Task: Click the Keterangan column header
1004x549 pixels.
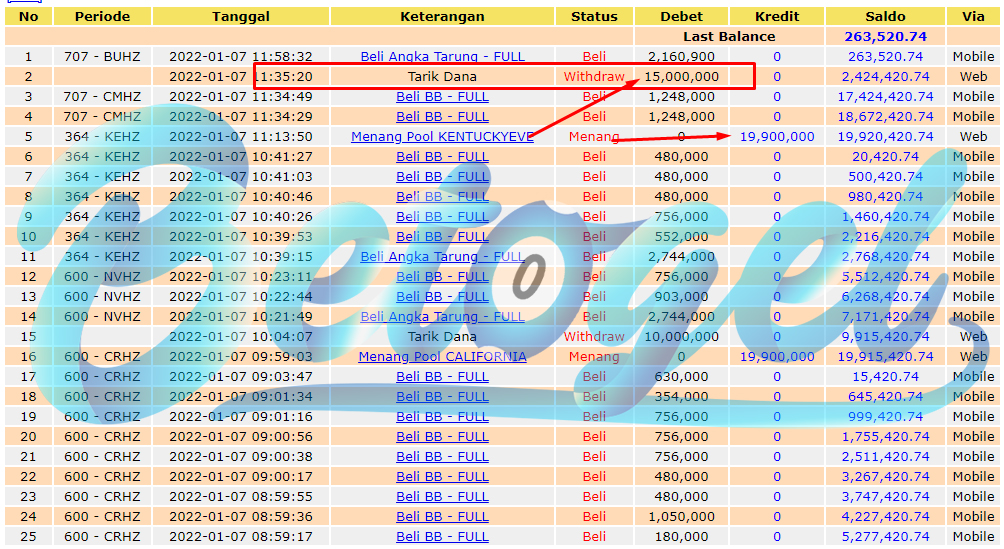Action: (442, 17)
